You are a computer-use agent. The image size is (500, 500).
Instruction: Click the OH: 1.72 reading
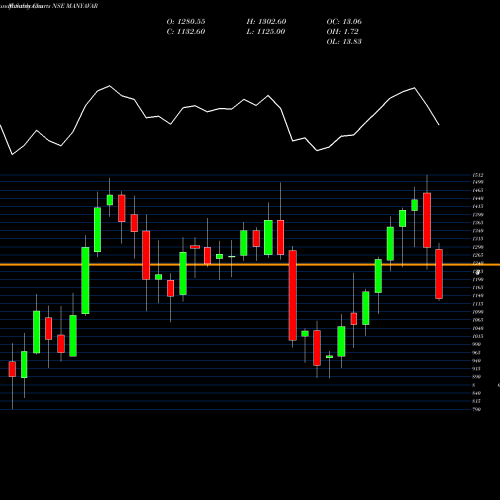point(342,32)
